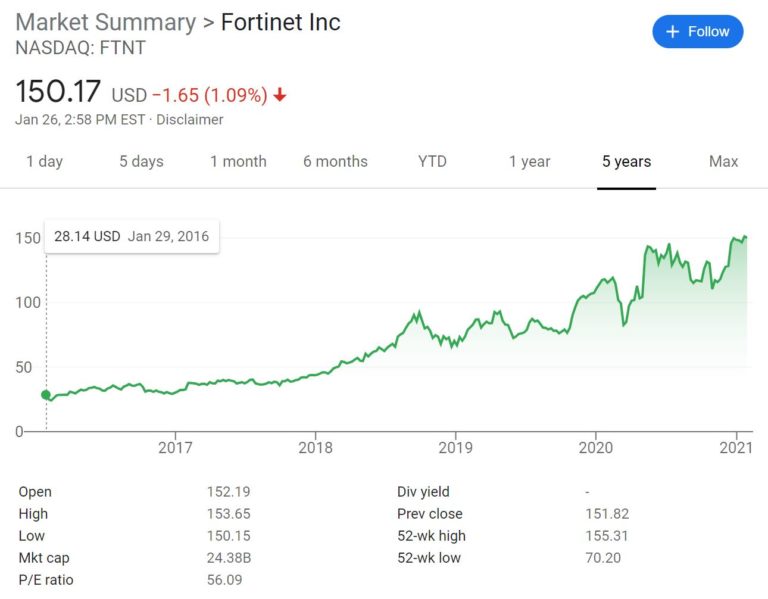Open the Disclaimer link
Screen dimensions: 768x599
[190, 120]
